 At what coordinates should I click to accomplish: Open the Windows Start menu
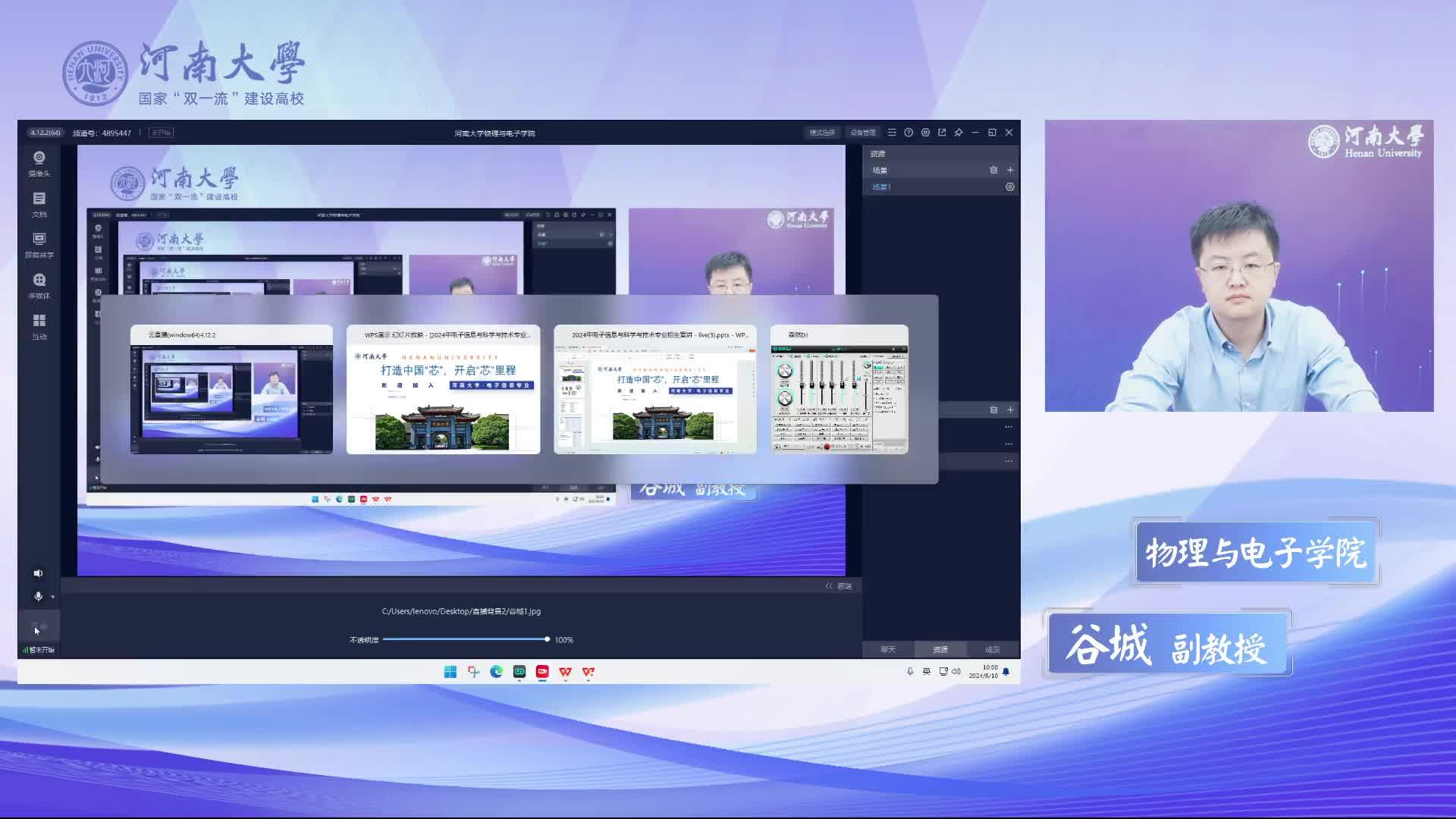pos(450,672)
